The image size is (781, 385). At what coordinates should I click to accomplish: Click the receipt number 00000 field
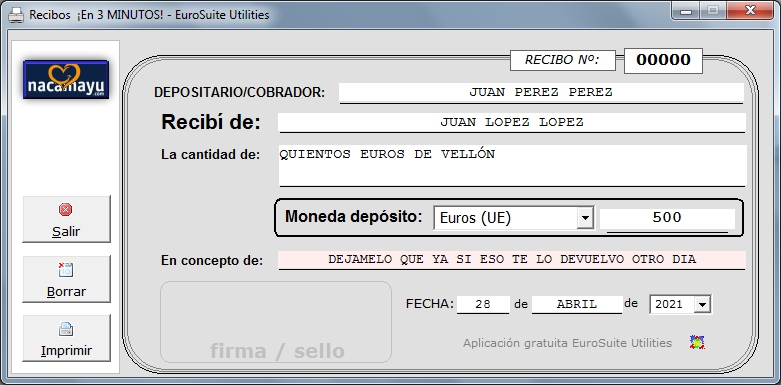pyautogui.click(x=663, y=60)
